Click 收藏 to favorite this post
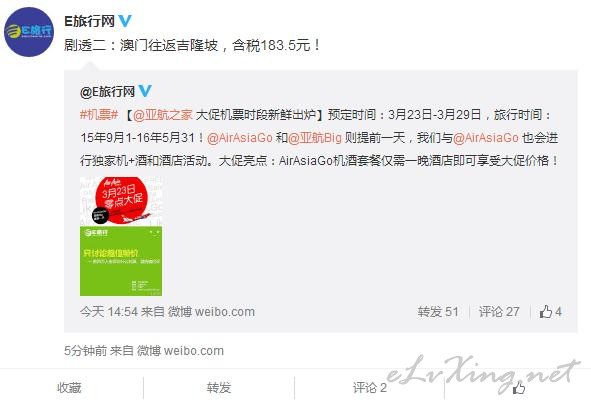Viewport: 591px width, 407px height. (69, 387)
